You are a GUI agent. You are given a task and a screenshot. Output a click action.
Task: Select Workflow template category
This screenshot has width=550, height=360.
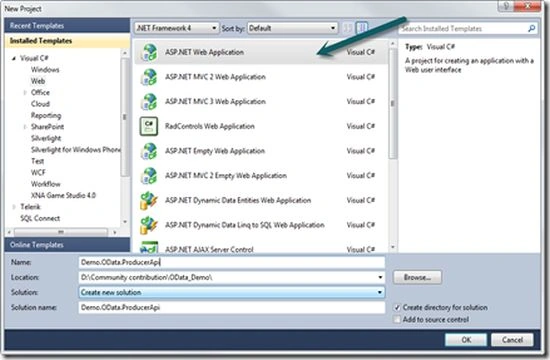click(46, 184)
